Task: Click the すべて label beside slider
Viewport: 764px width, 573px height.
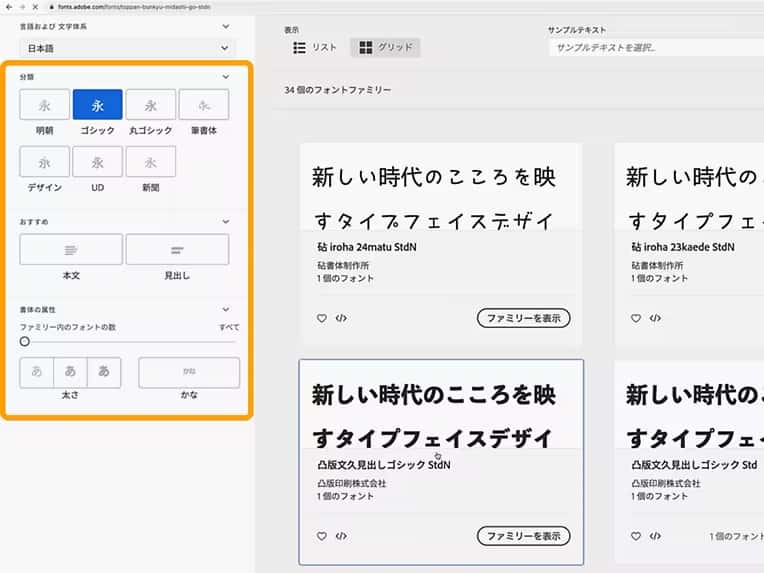Action: (229, 327)
